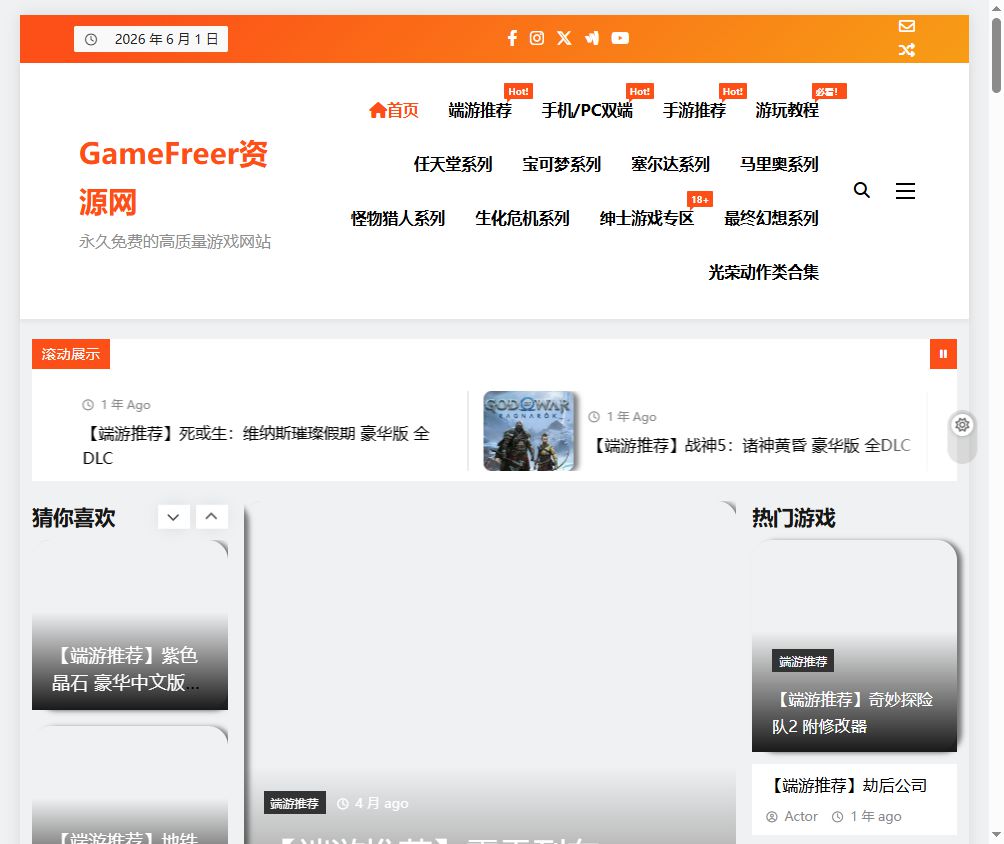Open 奇妙探险队2 附修改器 article

click(x=852, y=712)
